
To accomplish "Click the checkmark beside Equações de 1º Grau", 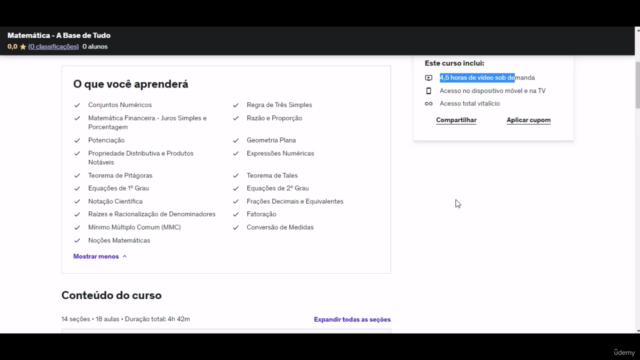I will click(77, 189).
